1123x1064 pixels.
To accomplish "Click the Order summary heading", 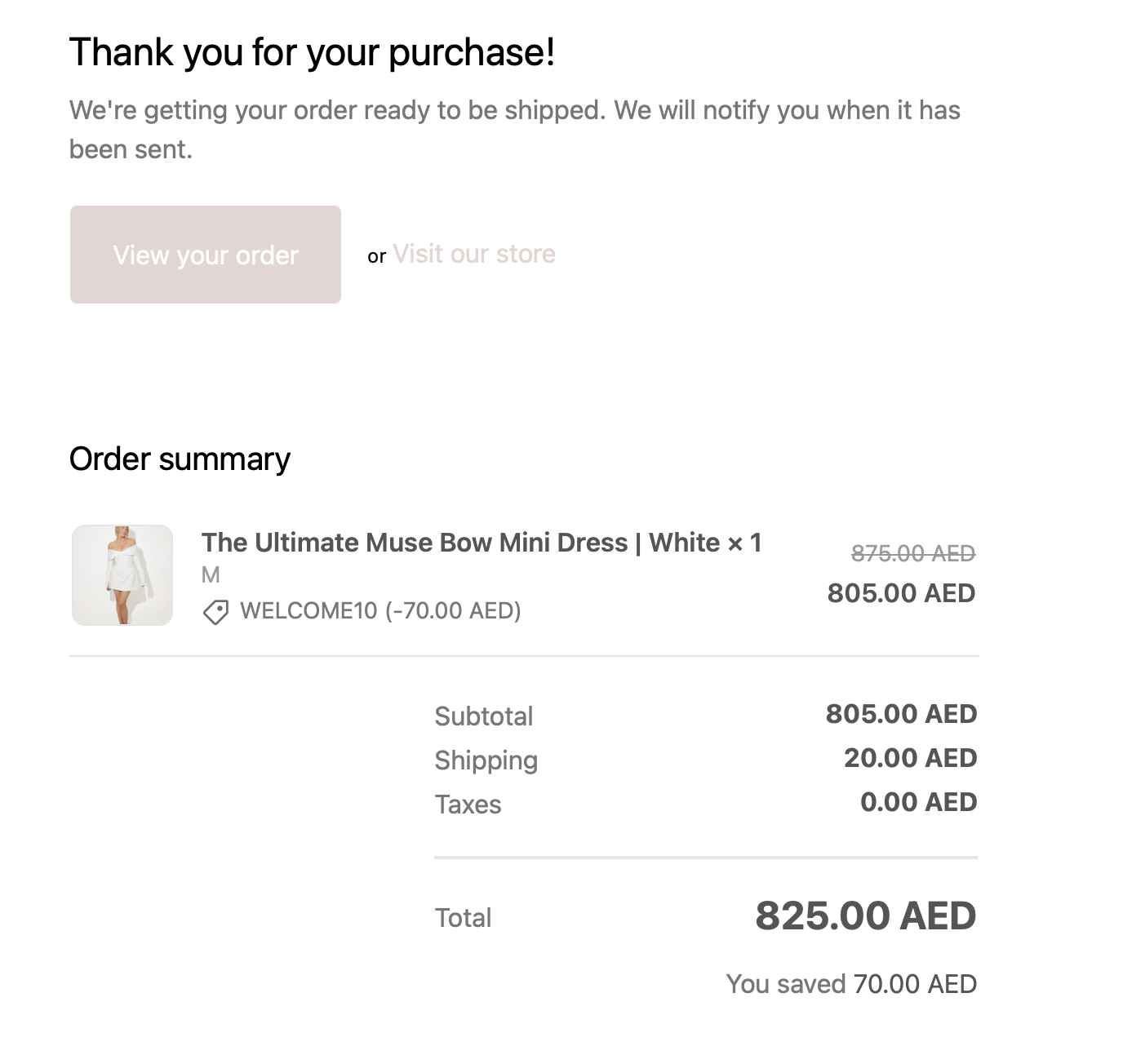I will tap(180, 459).
